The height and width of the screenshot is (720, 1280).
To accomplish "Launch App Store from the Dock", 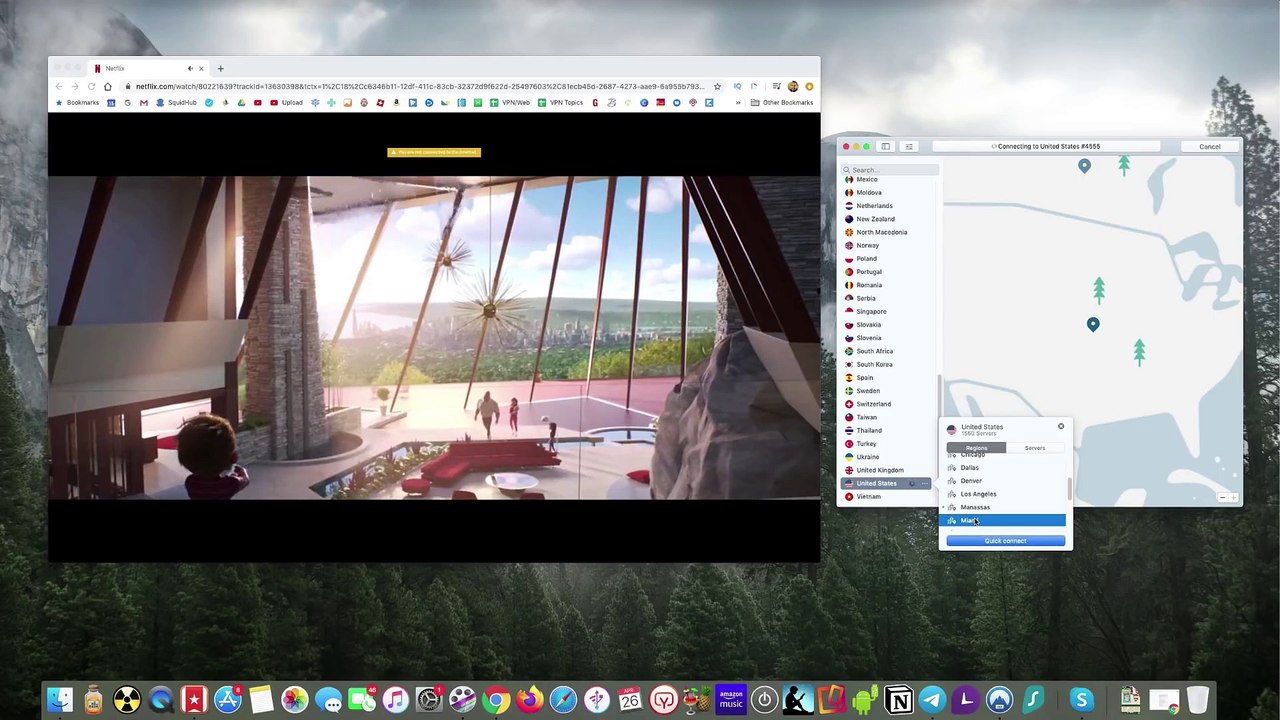I will pyautogui.click(x=228, y=700).
